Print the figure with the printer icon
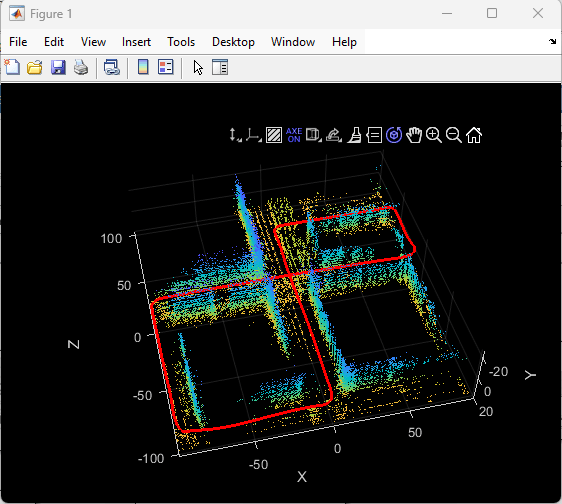This screenshot has width=562, height=504. coord(81,67)
